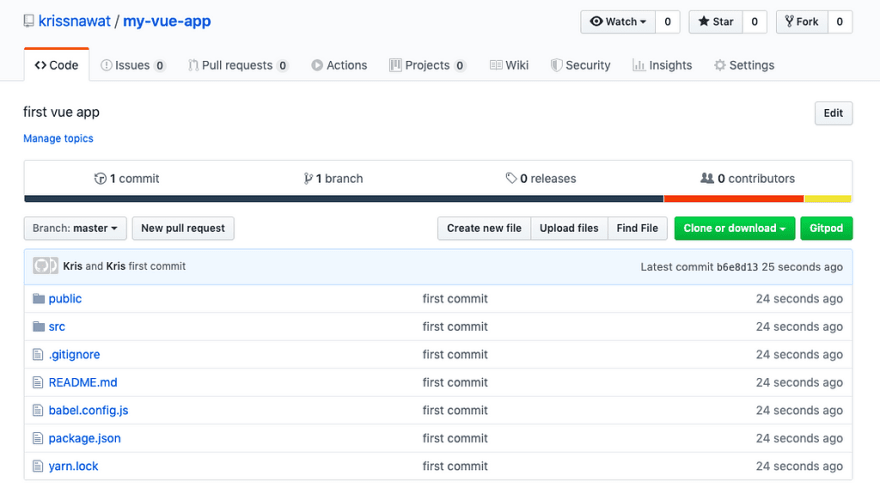
Task: Click the board icon in Projects tab
Action: click(x=395, y=65)
